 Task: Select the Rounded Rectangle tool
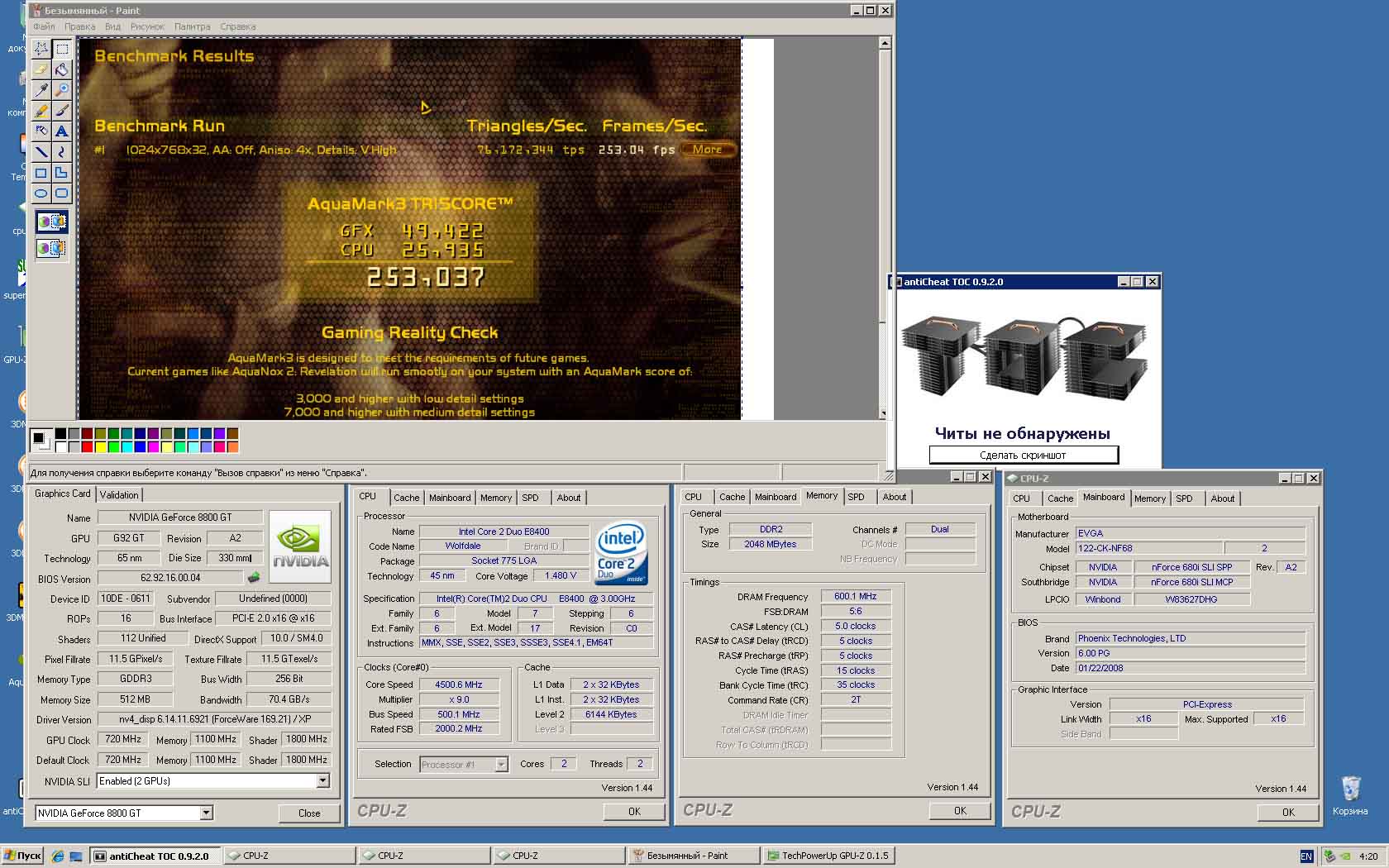(x=62, y=193)
